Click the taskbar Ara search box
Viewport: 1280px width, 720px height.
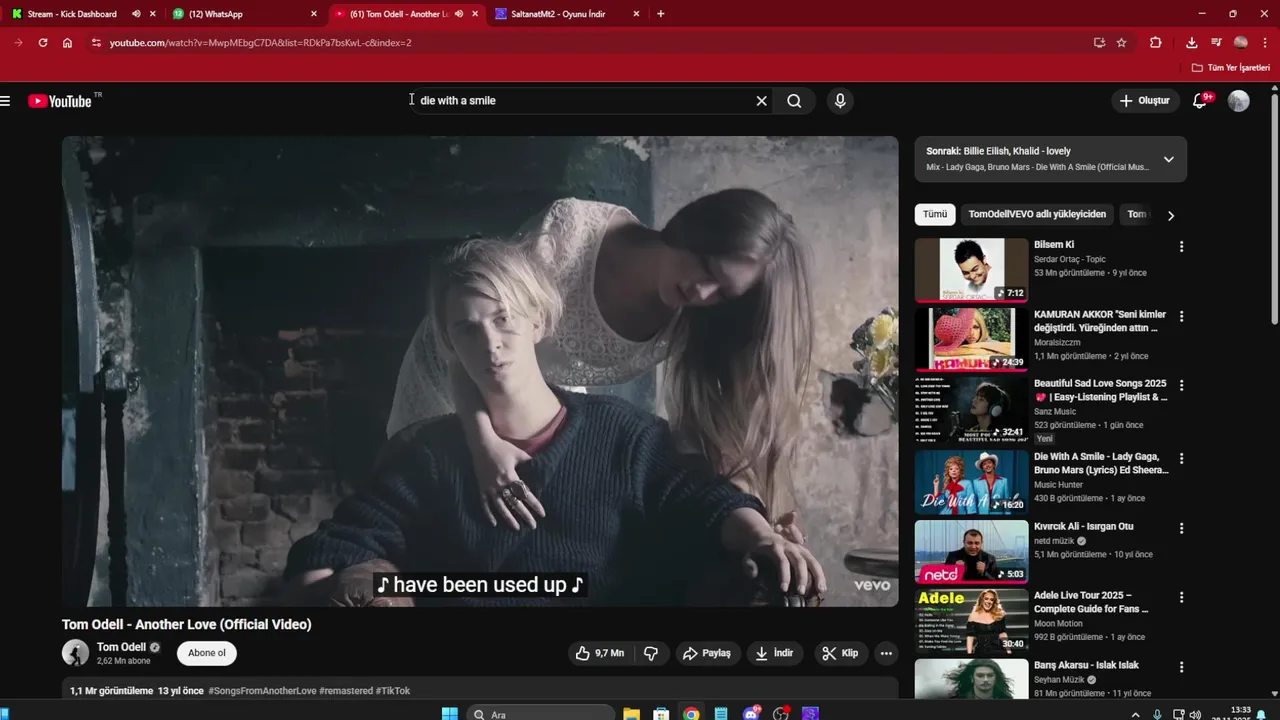(x=540, y=714)
